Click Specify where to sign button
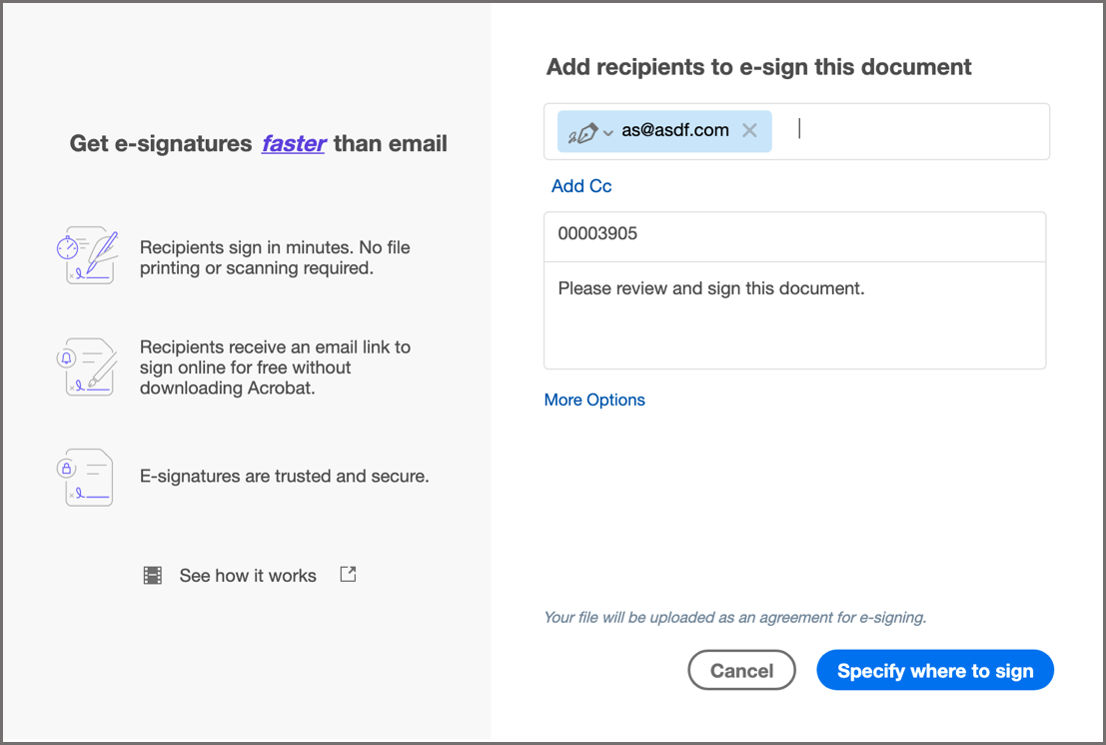The height and width of the screenshot is (745, 1106). [x=935, y=671]
